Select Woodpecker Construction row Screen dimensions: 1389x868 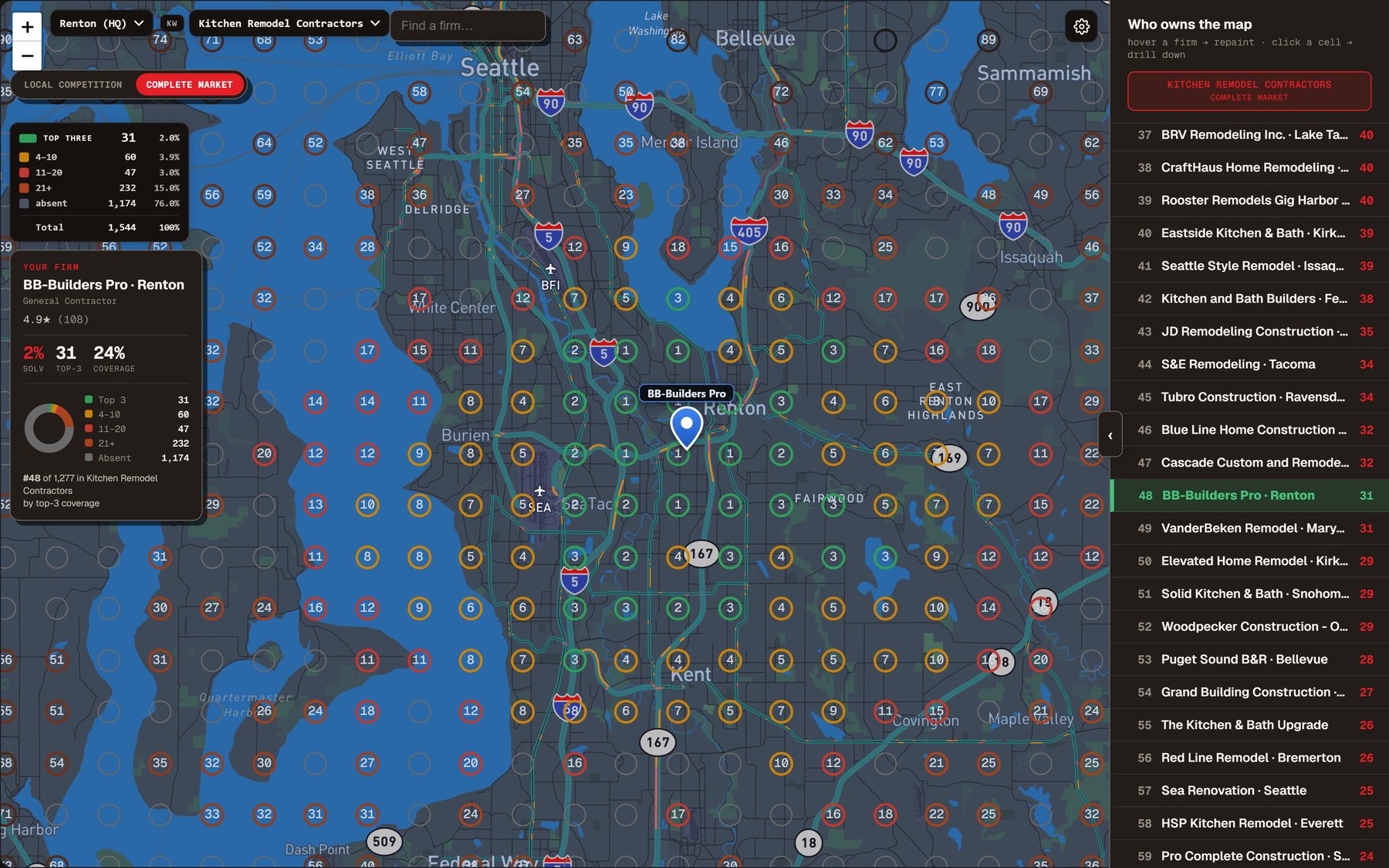[1250, 627]
